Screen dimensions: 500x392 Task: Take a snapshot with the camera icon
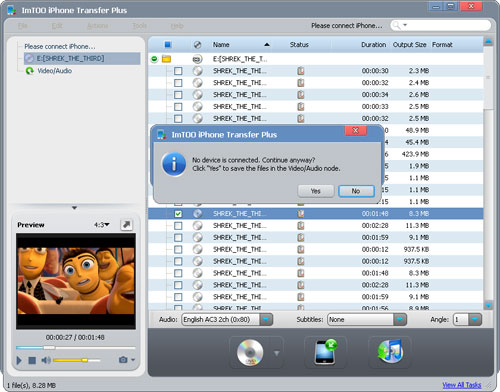[x=123, y=360]
